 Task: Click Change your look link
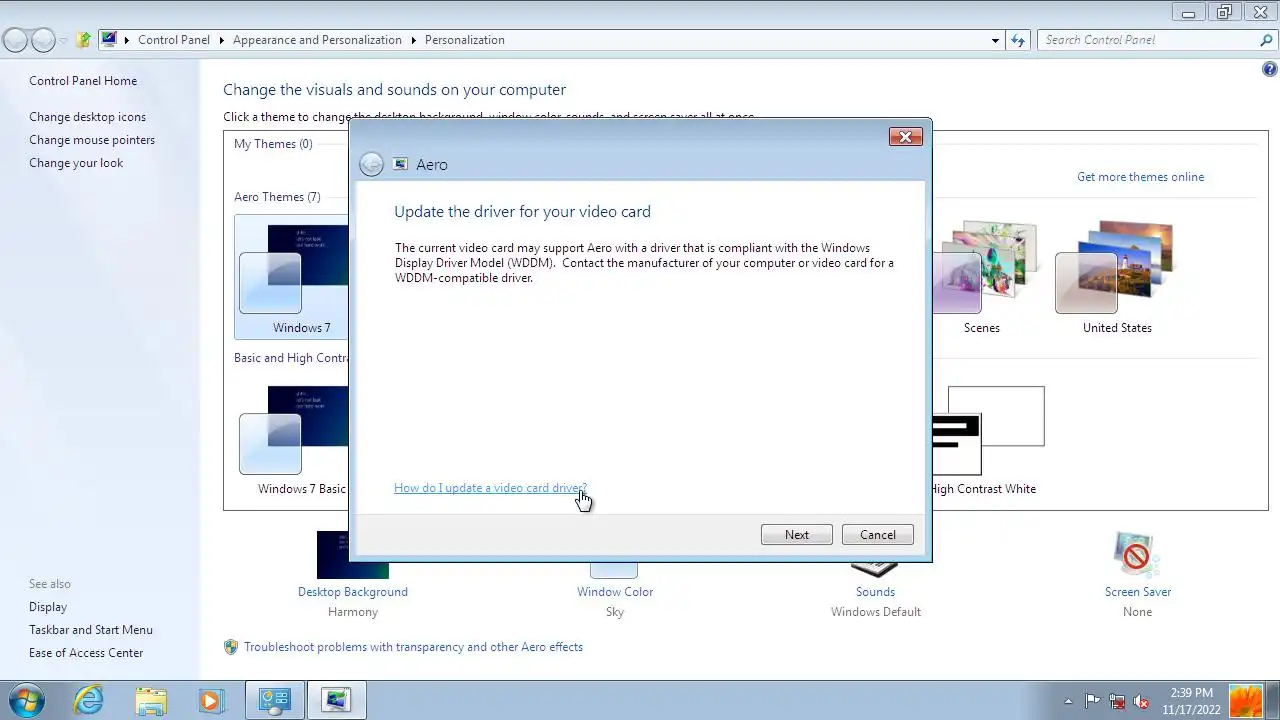coord(76,163)
